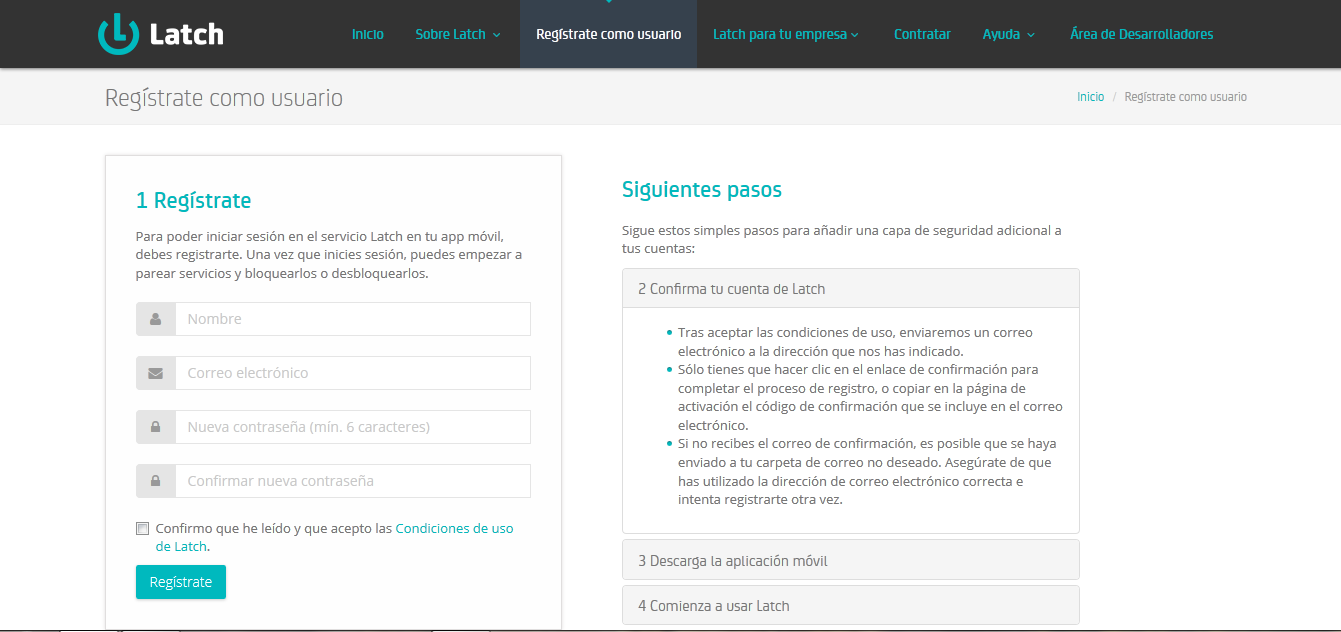Click the envelope icon beside email field
The height and width of the screenshot is (632, 1341).
[x=156, y=373]
